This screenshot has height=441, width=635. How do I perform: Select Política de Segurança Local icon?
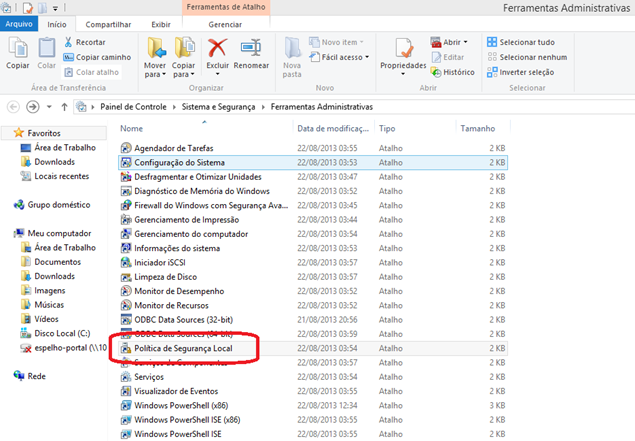126,348
